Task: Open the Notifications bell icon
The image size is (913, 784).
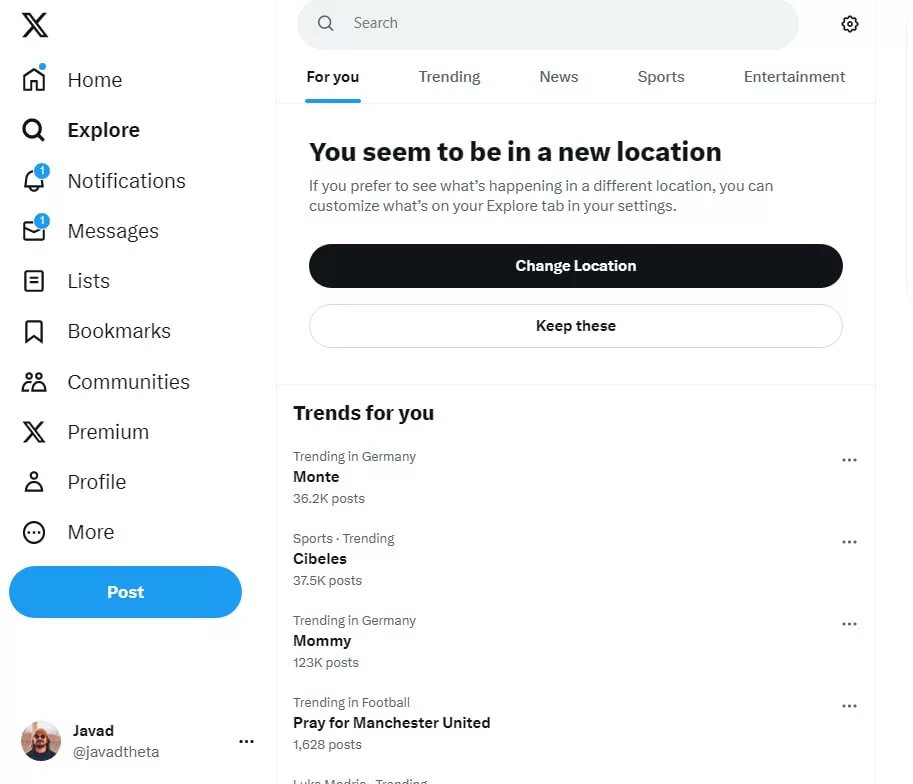Action: coord(34,181)
